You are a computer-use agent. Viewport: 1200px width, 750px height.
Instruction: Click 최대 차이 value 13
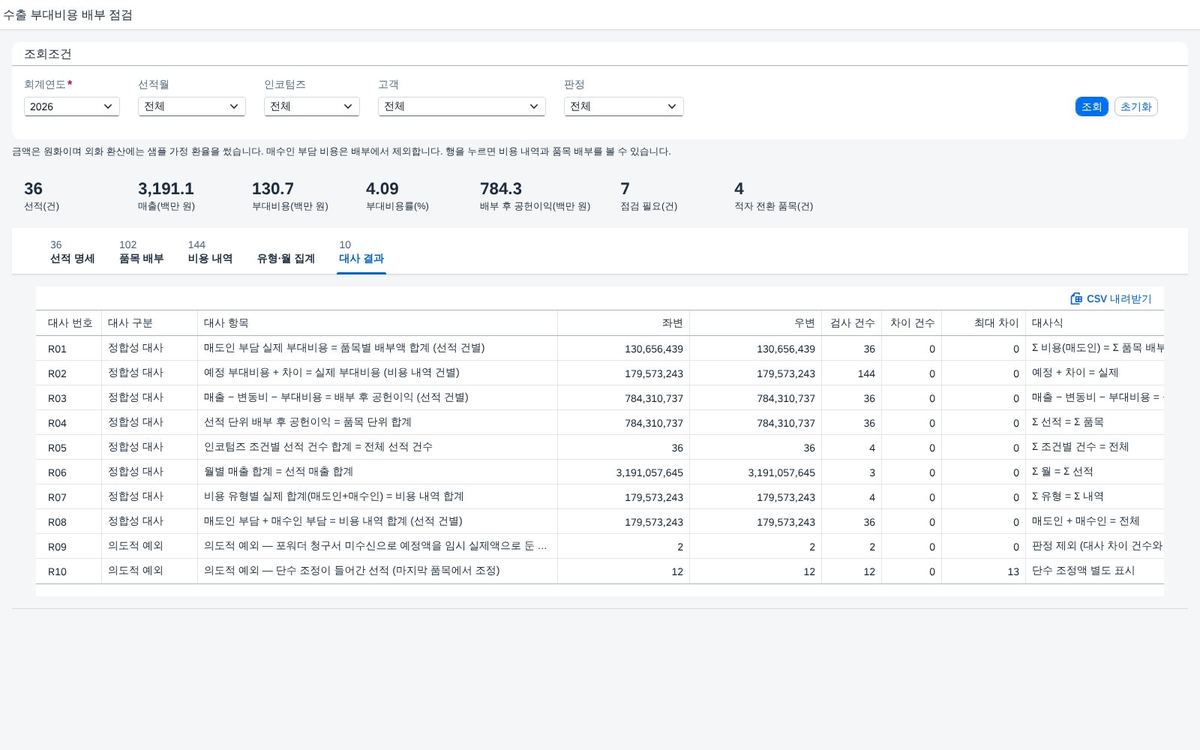tap(1014, 571)
